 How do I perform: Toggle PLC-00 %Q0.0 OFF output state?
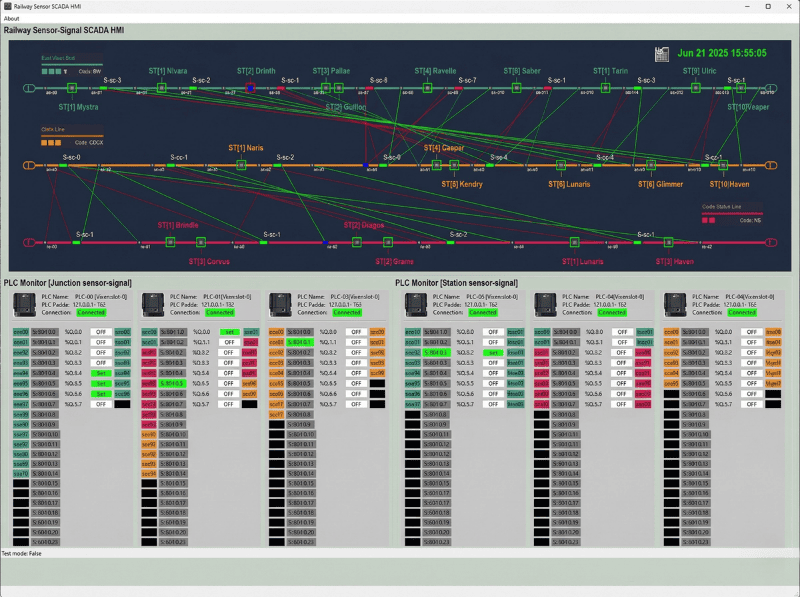tap(100, 331)
